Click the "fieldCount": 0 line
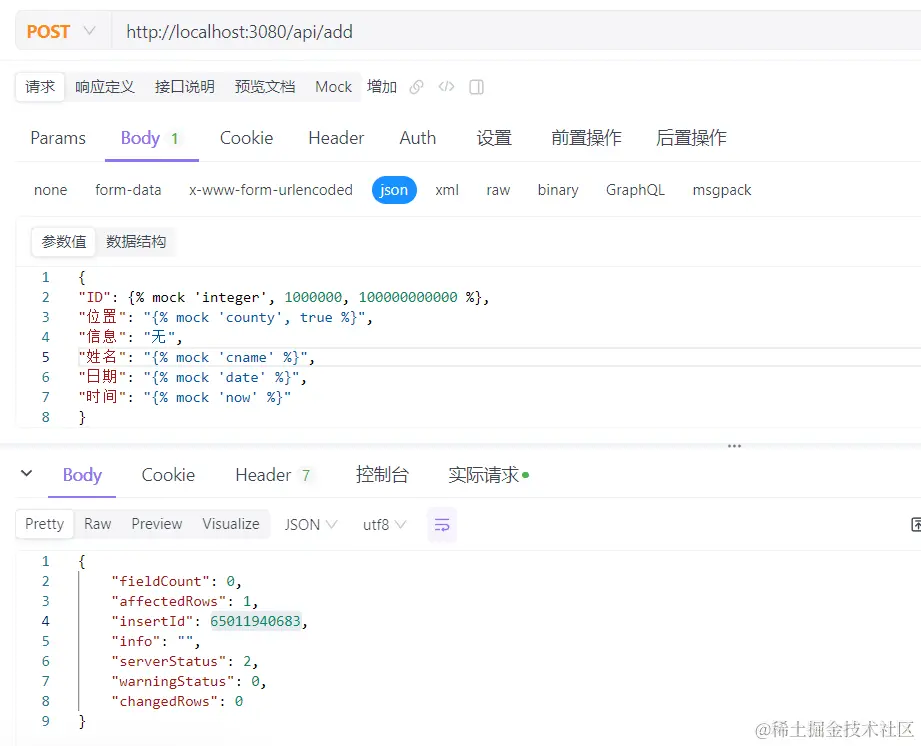The height and width of the screenshot is (746, 921). (176, 581)
